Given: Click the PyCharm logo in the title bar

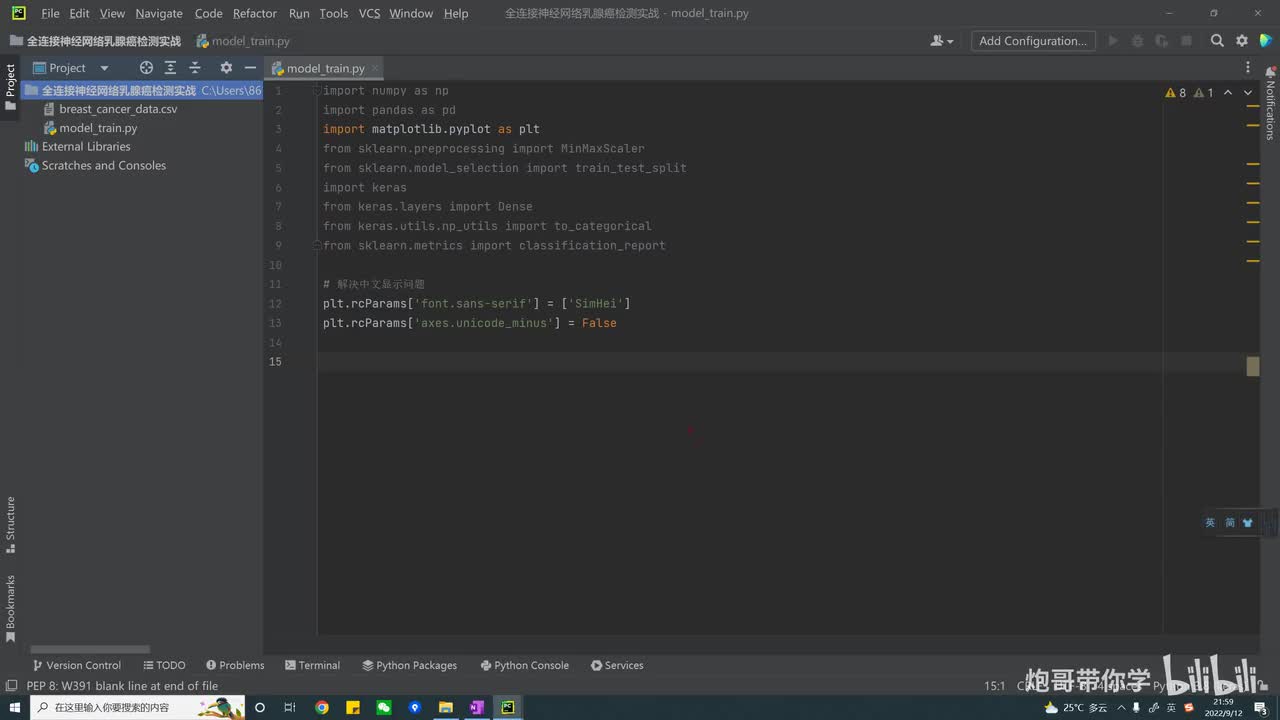Looking at the screenshot, I should point(19,13).
